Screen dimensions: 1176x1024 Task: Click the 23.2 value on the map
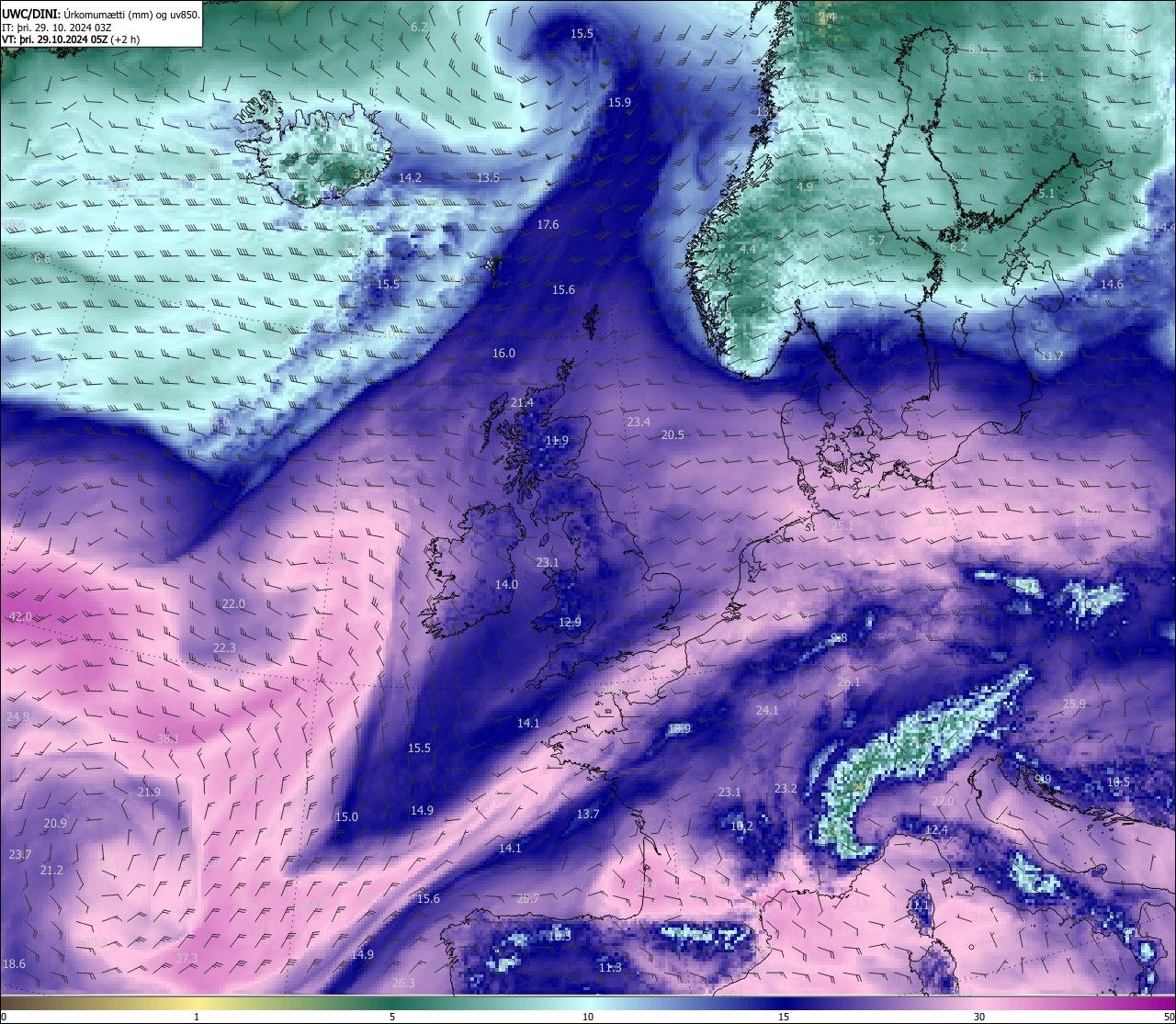[786, 788]
